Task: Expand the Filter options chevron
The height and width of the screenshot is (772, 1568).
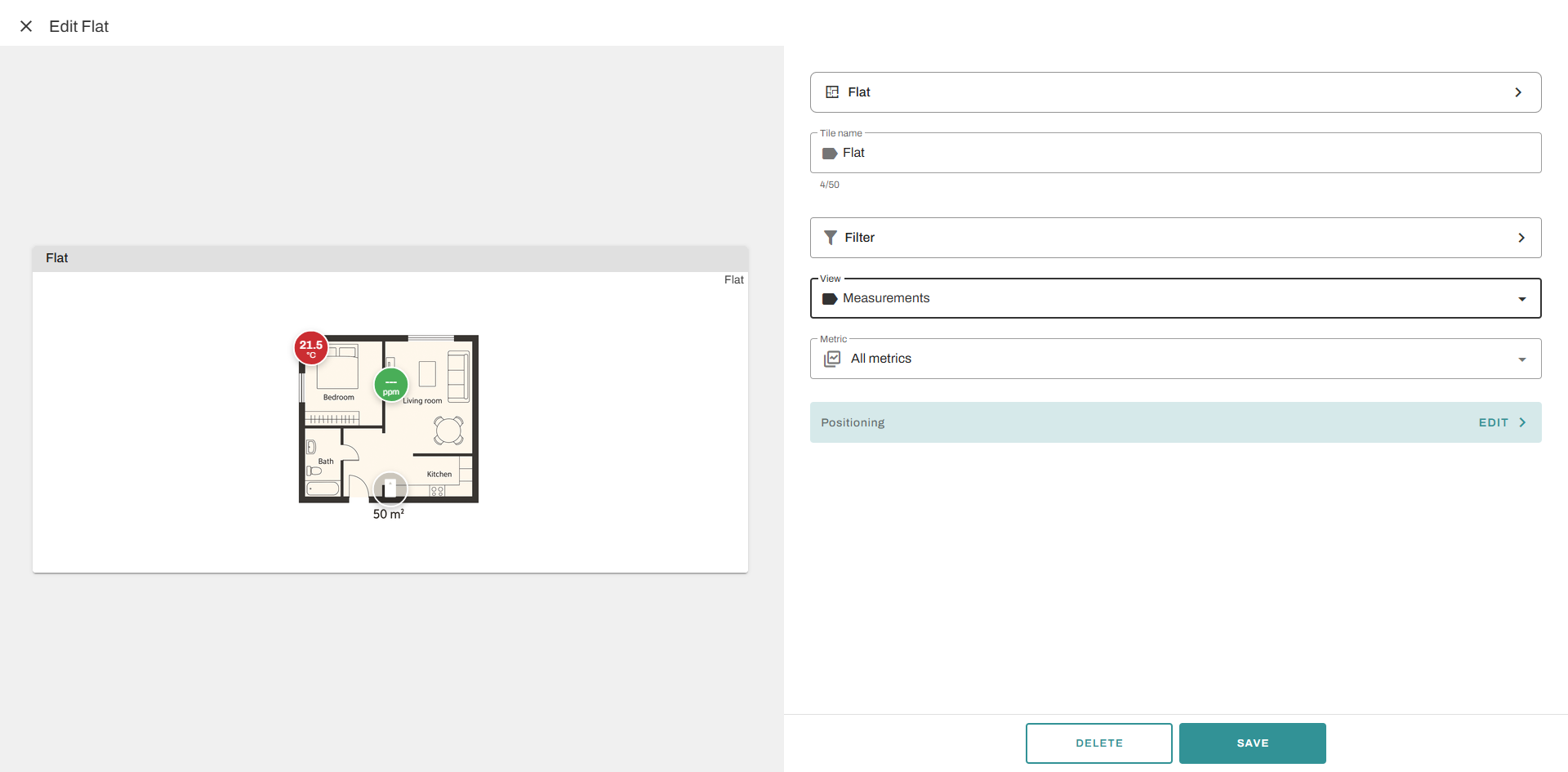Action: (x=1521, y=238)
